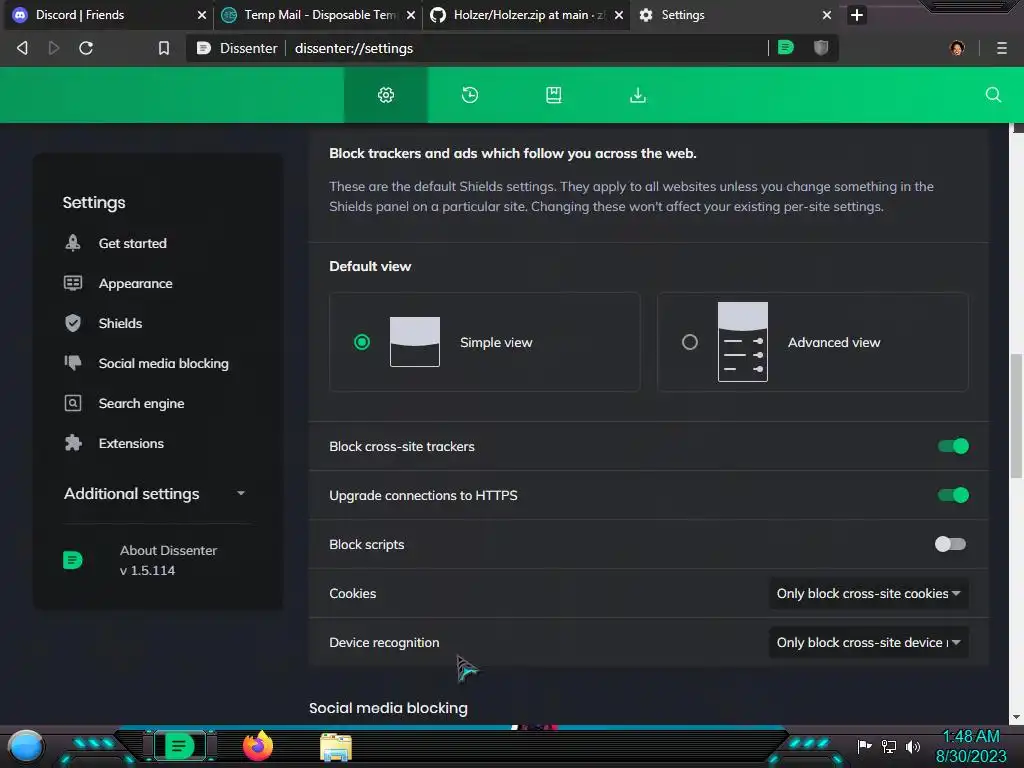Click the shield icon beside Shields
This screenshot has height=768, width=1024.
pos(72,323)
